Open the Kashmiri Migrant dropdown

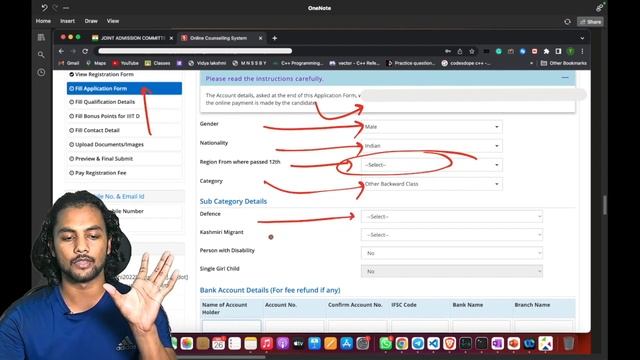click(452, 235)
